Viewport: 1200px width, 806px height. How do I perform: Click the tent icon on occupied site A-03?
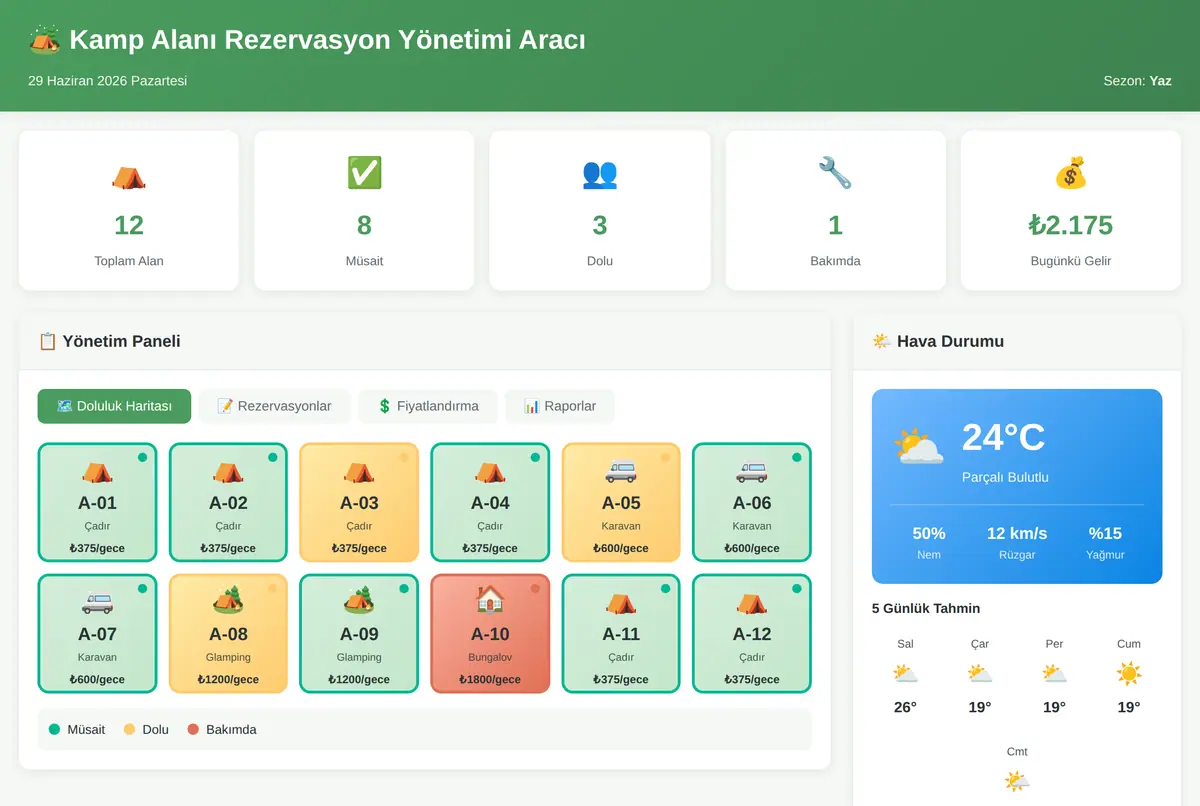(x=359, y=472)
